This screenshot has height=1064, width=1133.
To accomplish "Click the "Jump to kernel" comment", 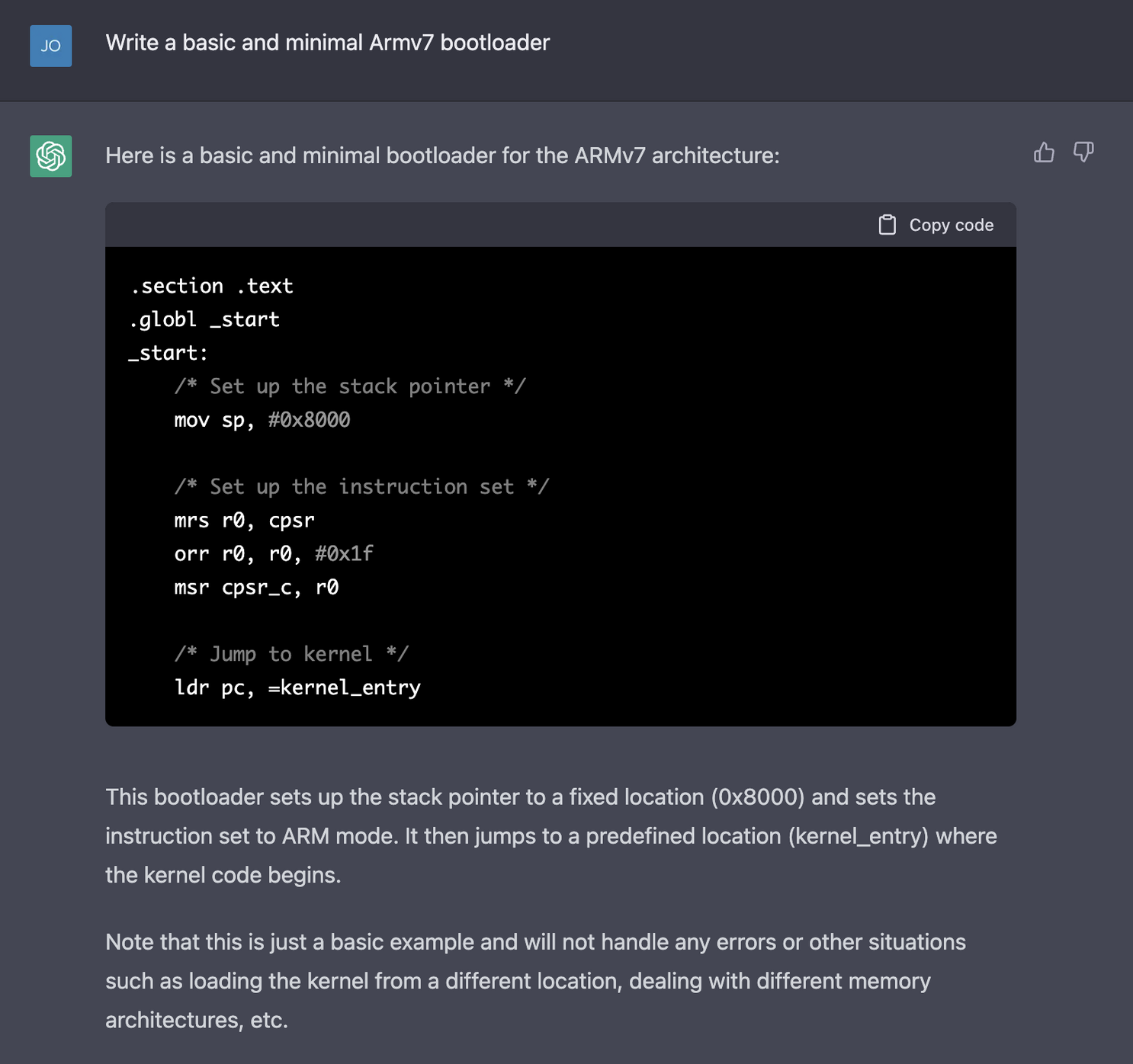I will [x=291, y=654].
